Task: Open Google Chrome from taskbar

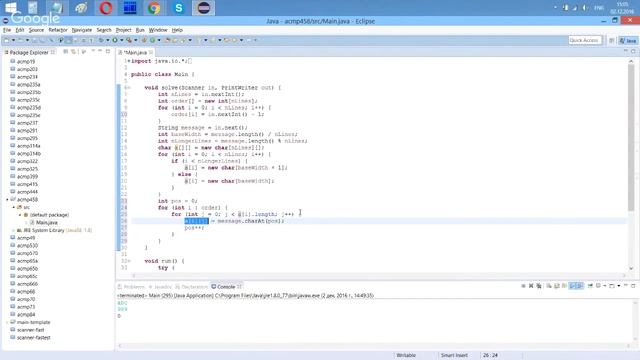Action: pyautogui.click(x=154, y=8)
